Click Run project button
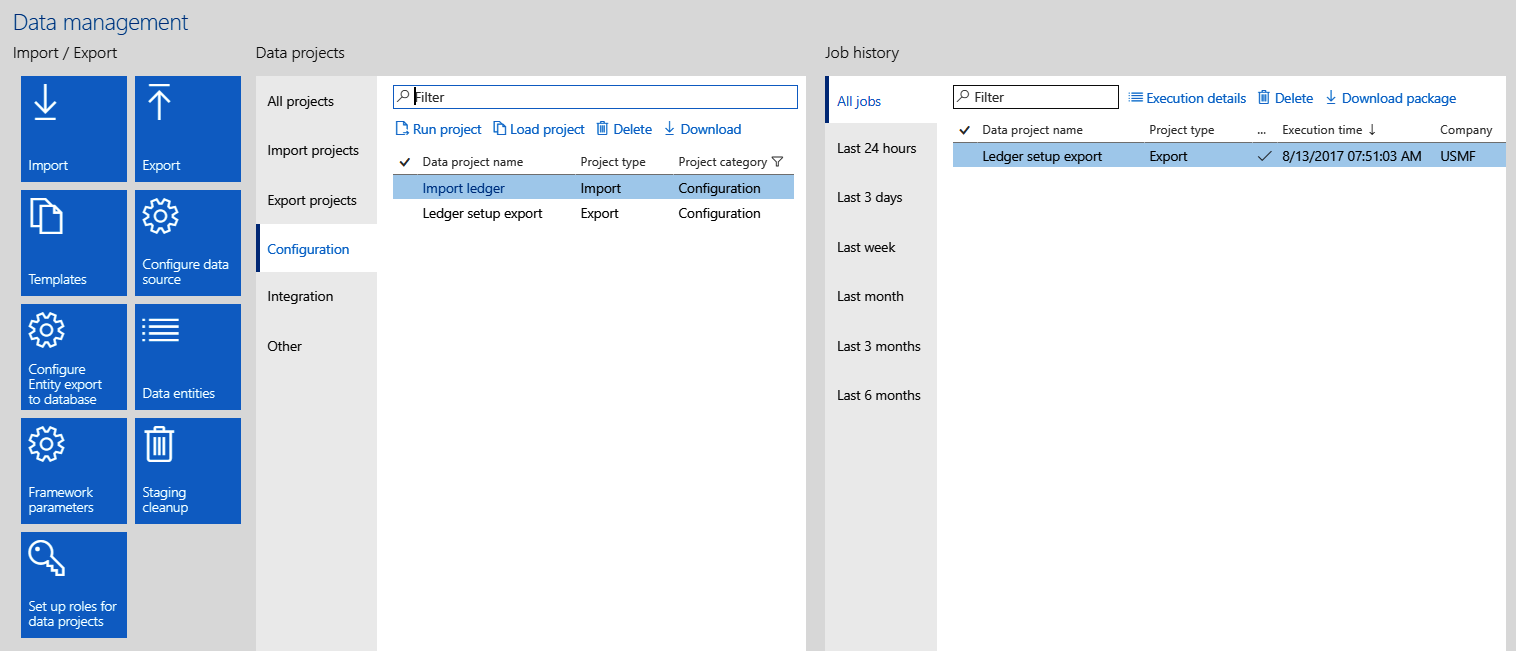This screenshot has height=651, width=1516. [x=438, y=129]
